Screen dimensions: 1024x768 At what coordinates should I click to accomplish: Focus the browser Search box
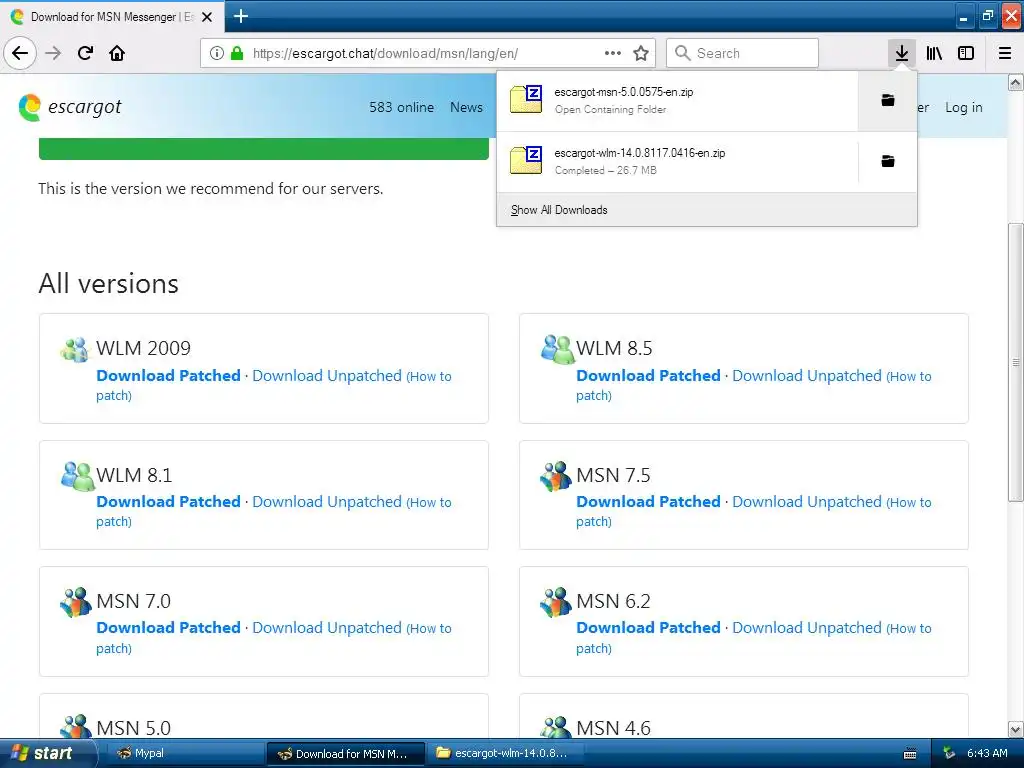click(742, 53)
